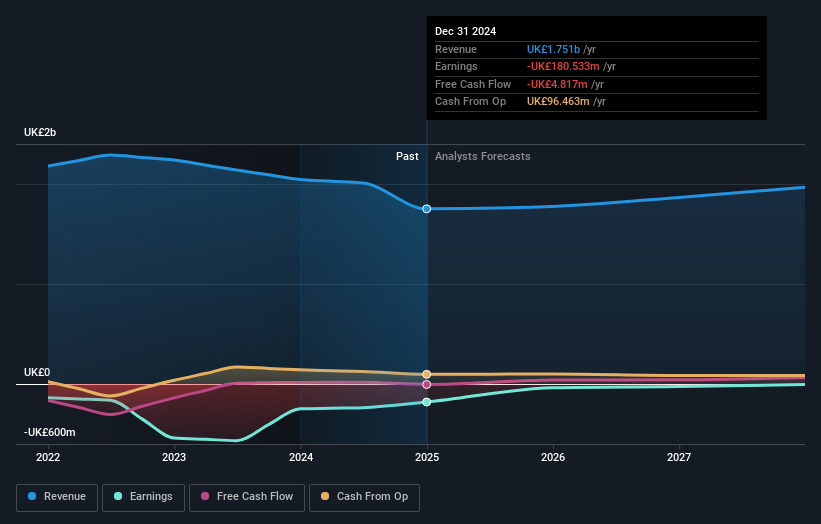Toggle the Earnings legend series
Screen dimensions: 821x524
143,497
